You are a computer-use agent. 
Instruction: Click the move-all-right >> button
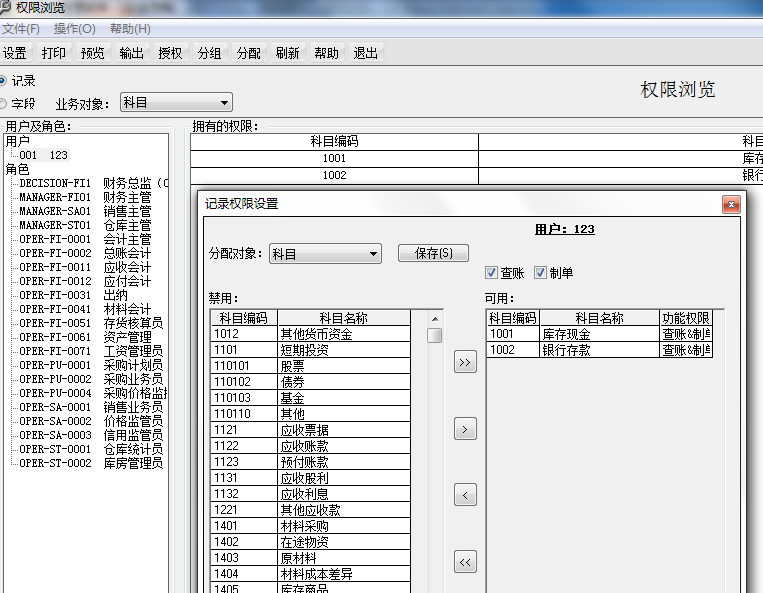[465, 362]
